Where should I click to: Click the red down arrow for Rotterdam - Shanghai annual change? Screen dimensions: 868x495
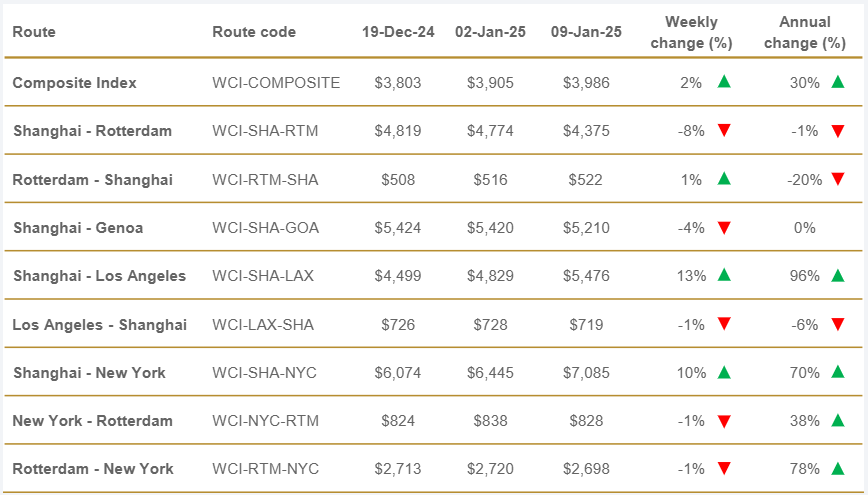pos(837,180)
